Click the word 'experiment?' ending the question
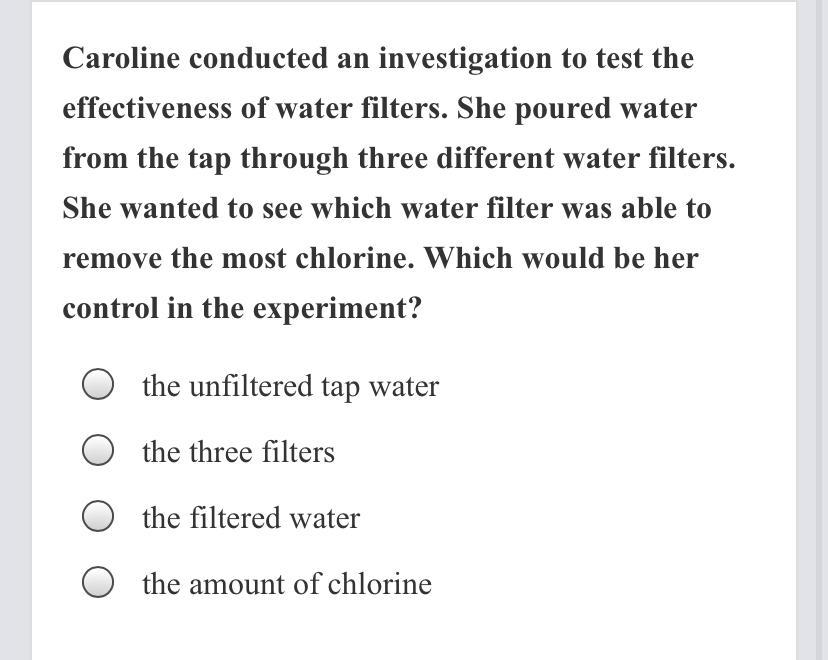828x660 pixels. 338,308
